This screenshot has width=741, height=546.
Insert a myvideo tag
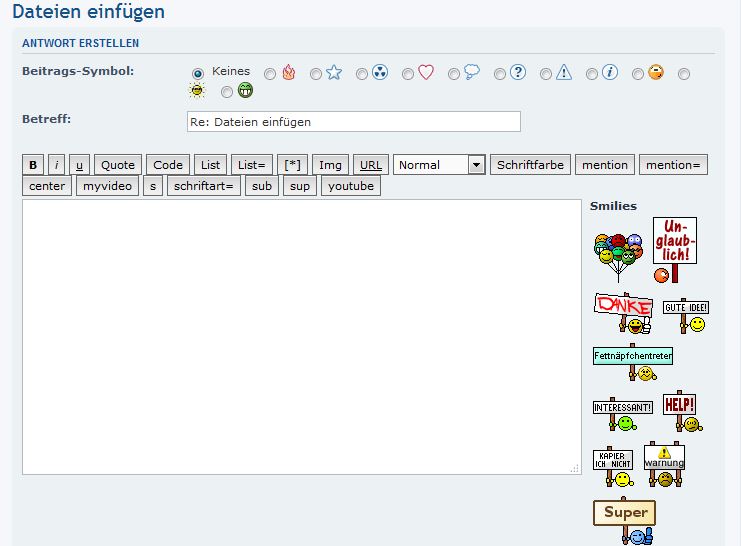click(107, 186)
